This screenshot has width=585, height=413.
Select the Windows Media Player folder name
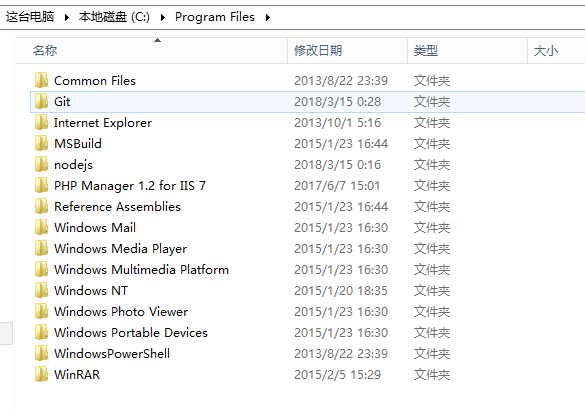click(121, 248)
